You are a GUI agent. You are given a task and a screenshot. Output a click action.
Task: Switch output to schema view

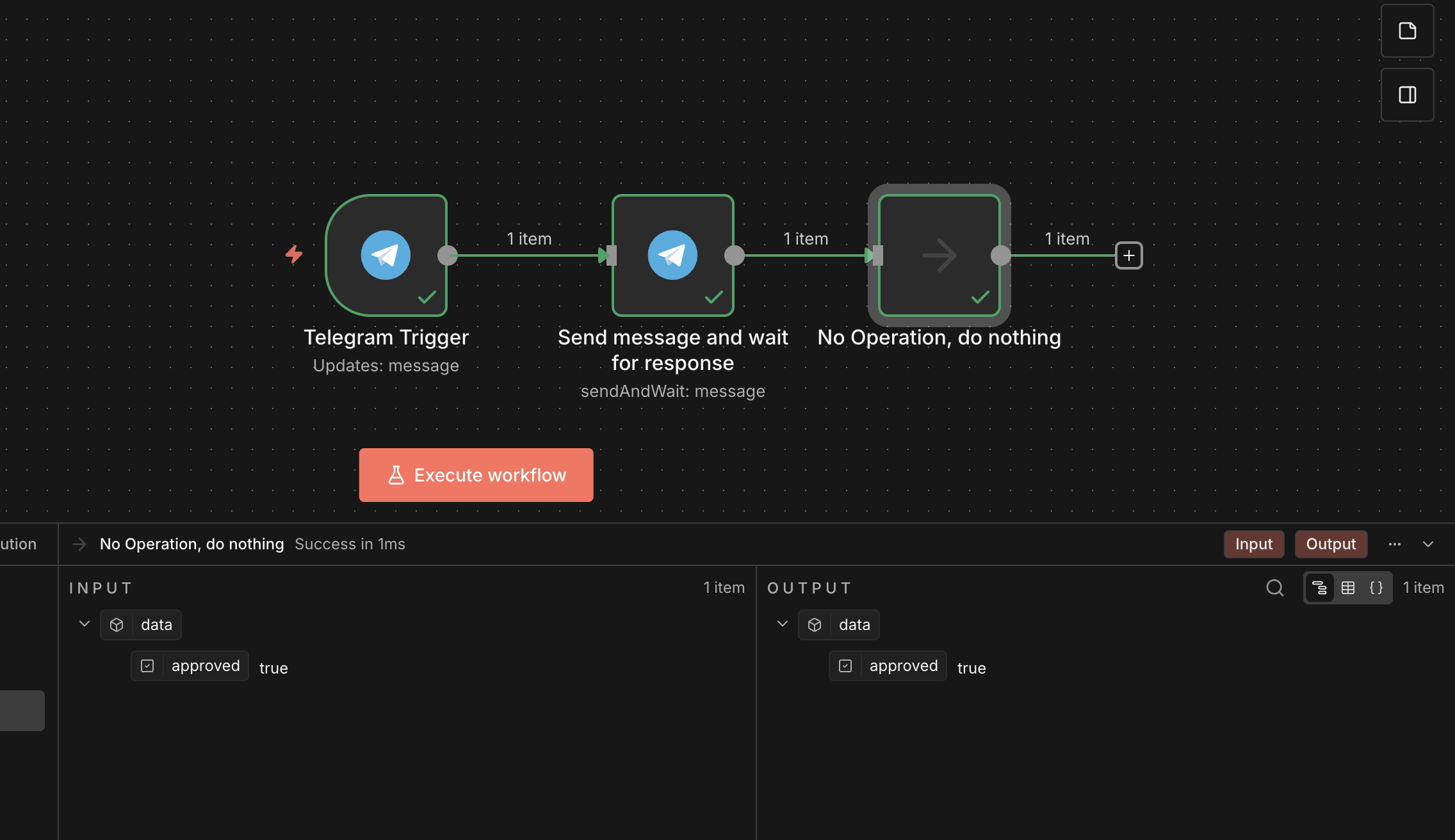point(1319,588)
